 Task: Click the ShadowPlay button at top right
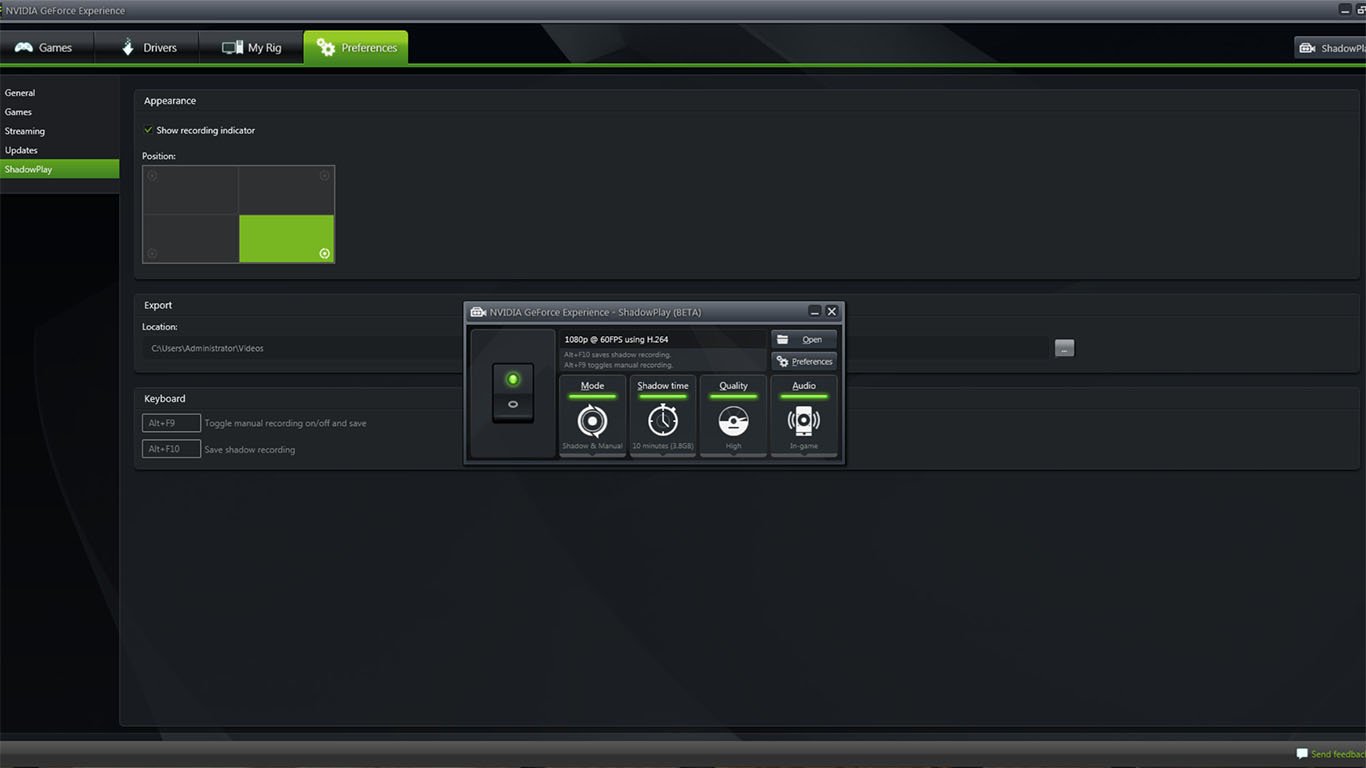click(x=1331, y=48)
